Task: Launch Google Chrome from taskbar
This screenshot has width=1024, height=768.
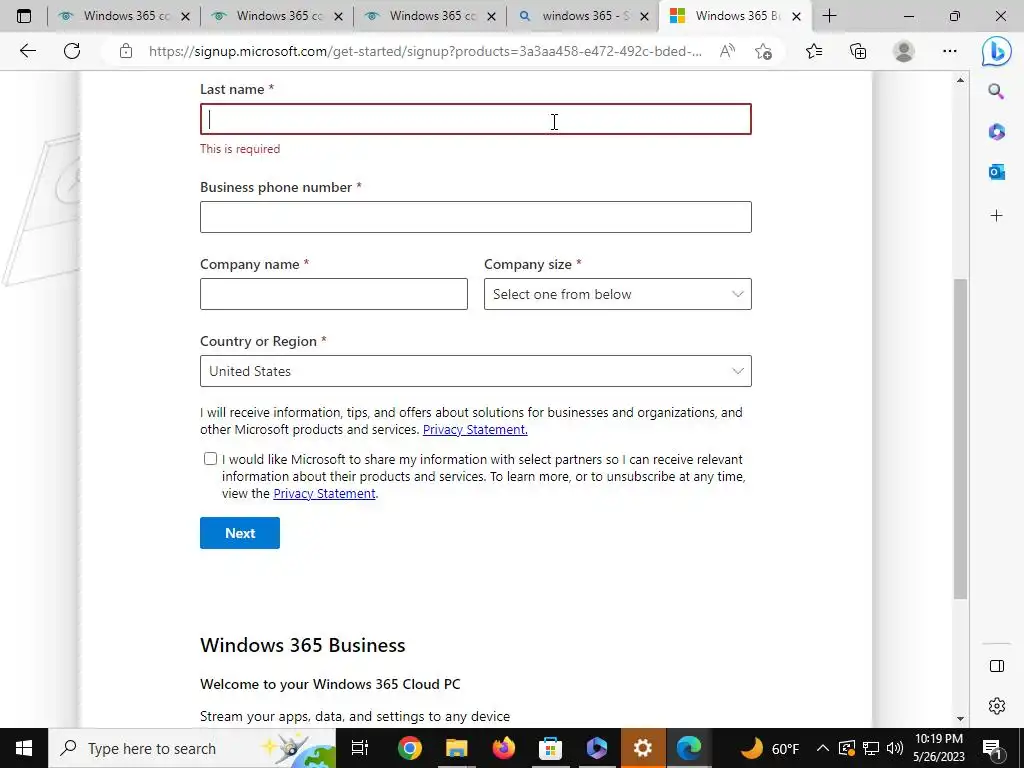Action: point(410,748)
